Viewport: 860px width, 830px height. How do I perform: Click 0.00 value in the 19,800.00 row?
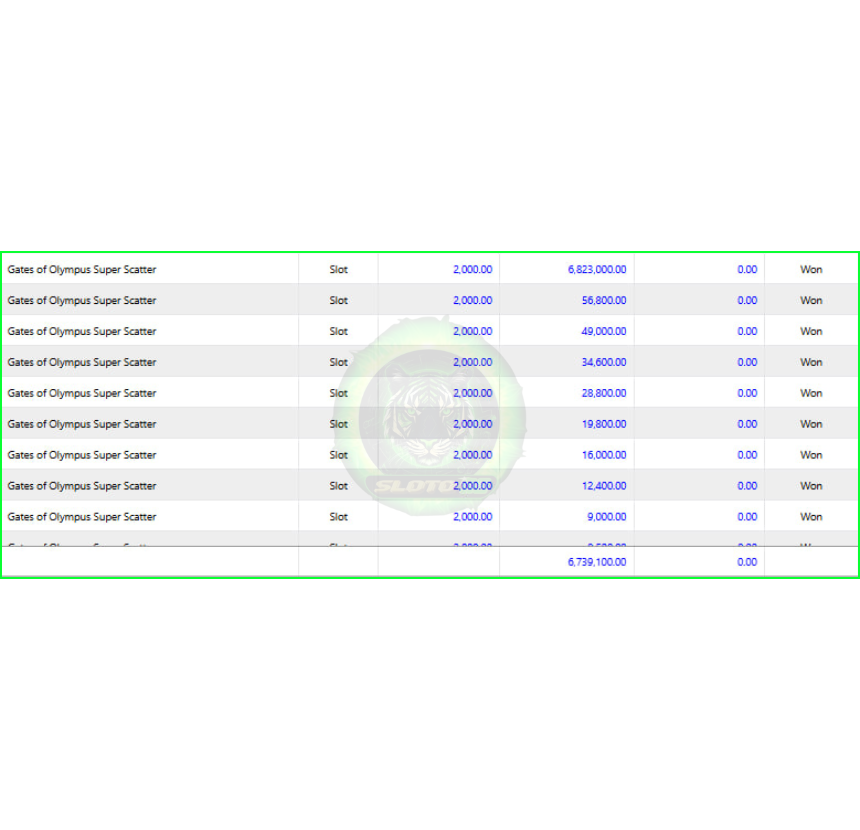click(747, 424)
